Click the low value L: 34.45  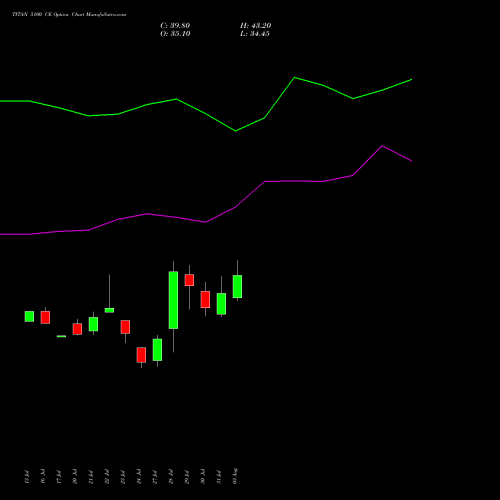pyautogui.click(x=255, y=34)
